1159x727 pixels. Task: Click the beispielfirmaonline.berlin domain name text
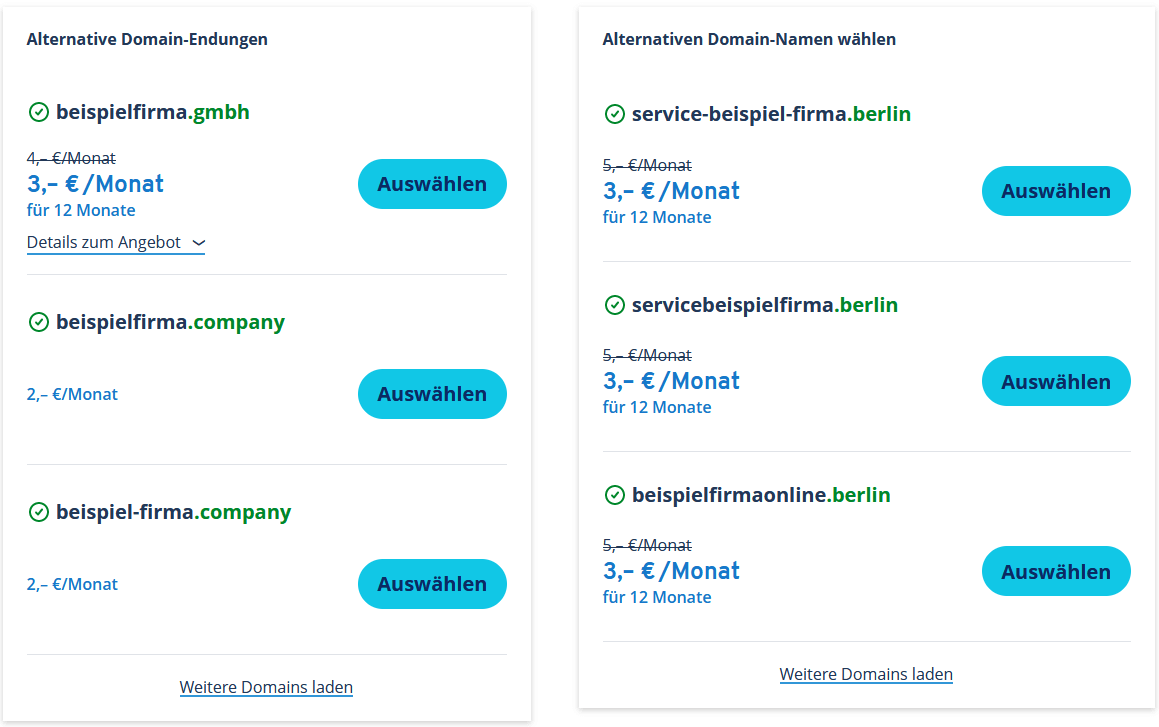pos(761,495)
